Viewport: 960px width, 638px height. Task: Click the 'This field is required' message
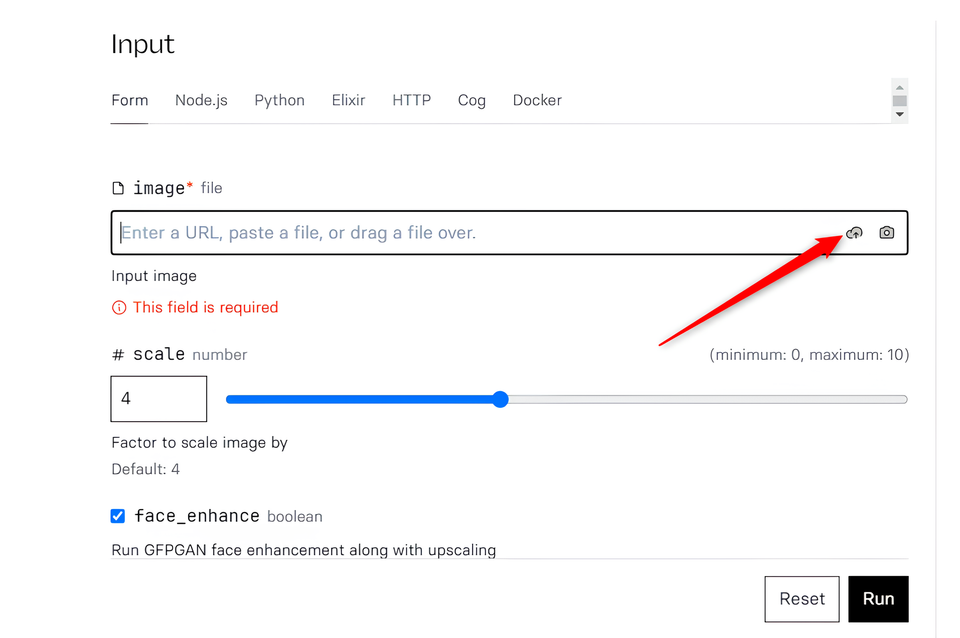click(206, 307)
